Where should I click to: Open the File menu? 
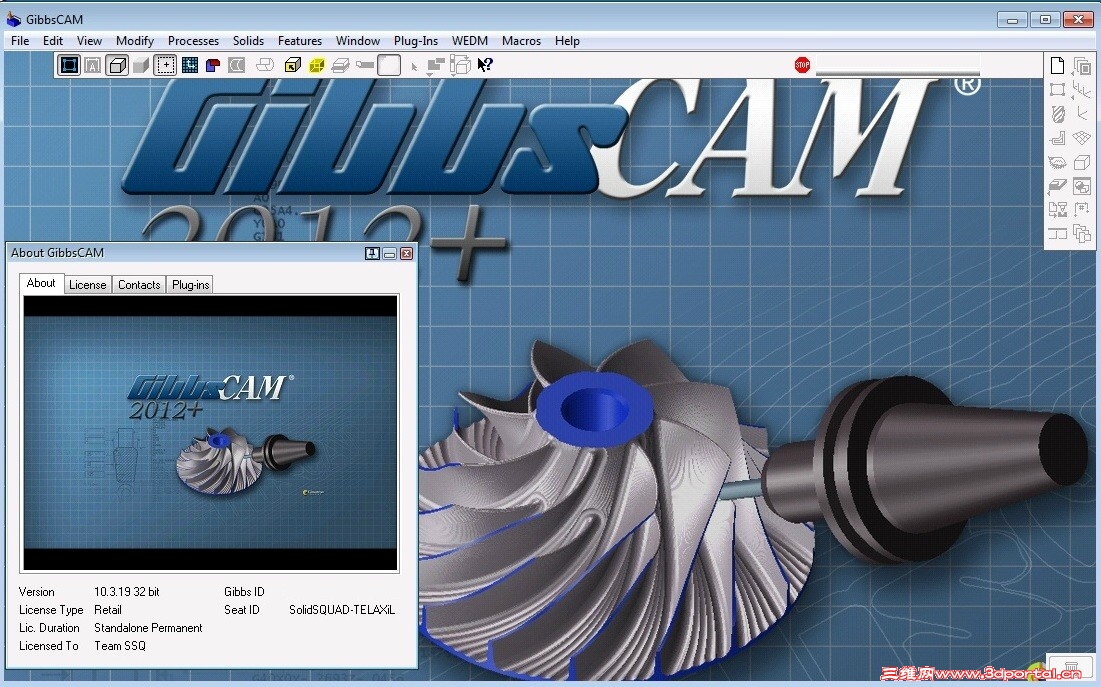tap(20, 41)
